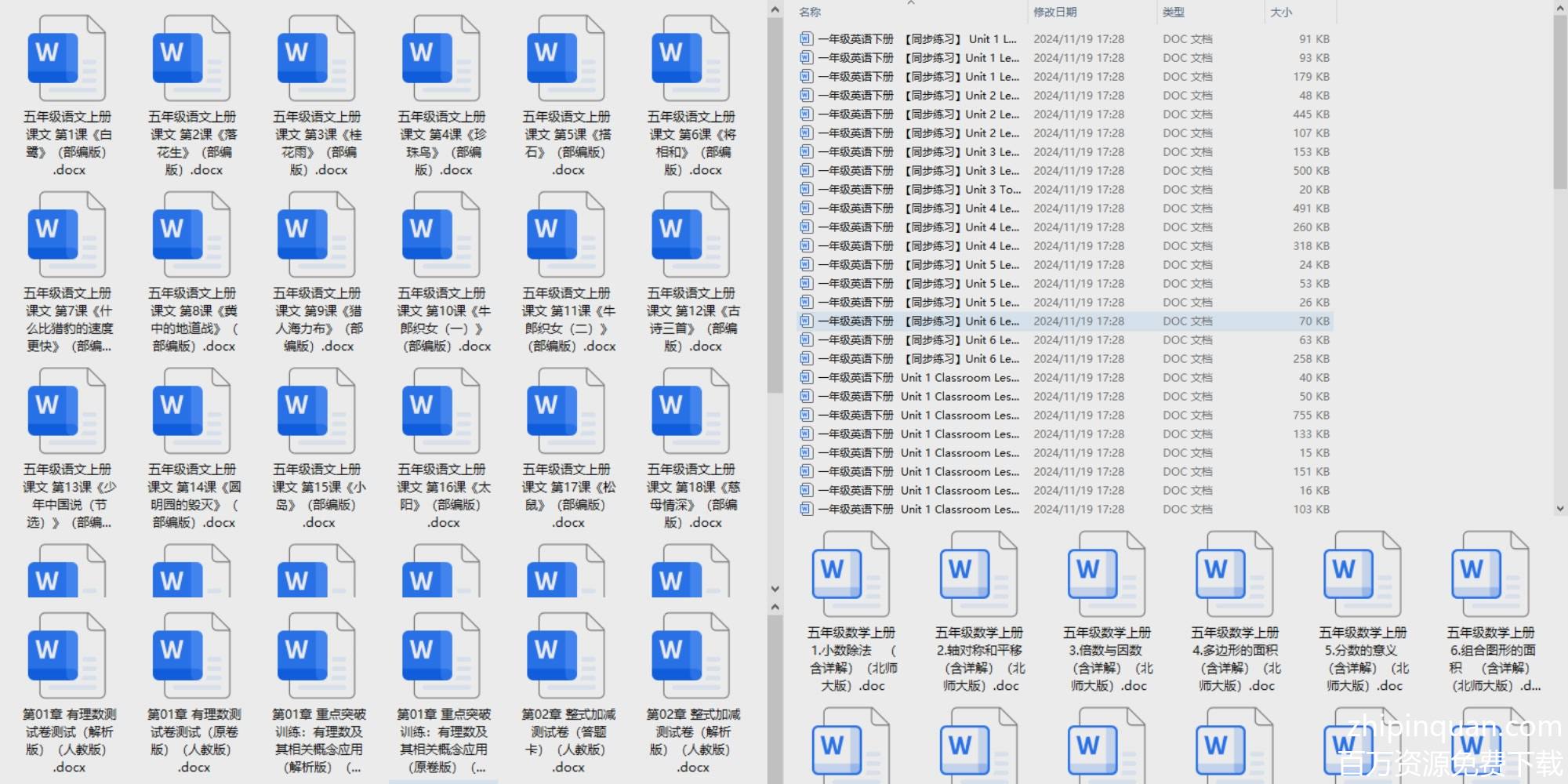Click the 第9课《猎人海力布》Word document icon
Viewport: 1568px width, 784px height.
point(316,235)
